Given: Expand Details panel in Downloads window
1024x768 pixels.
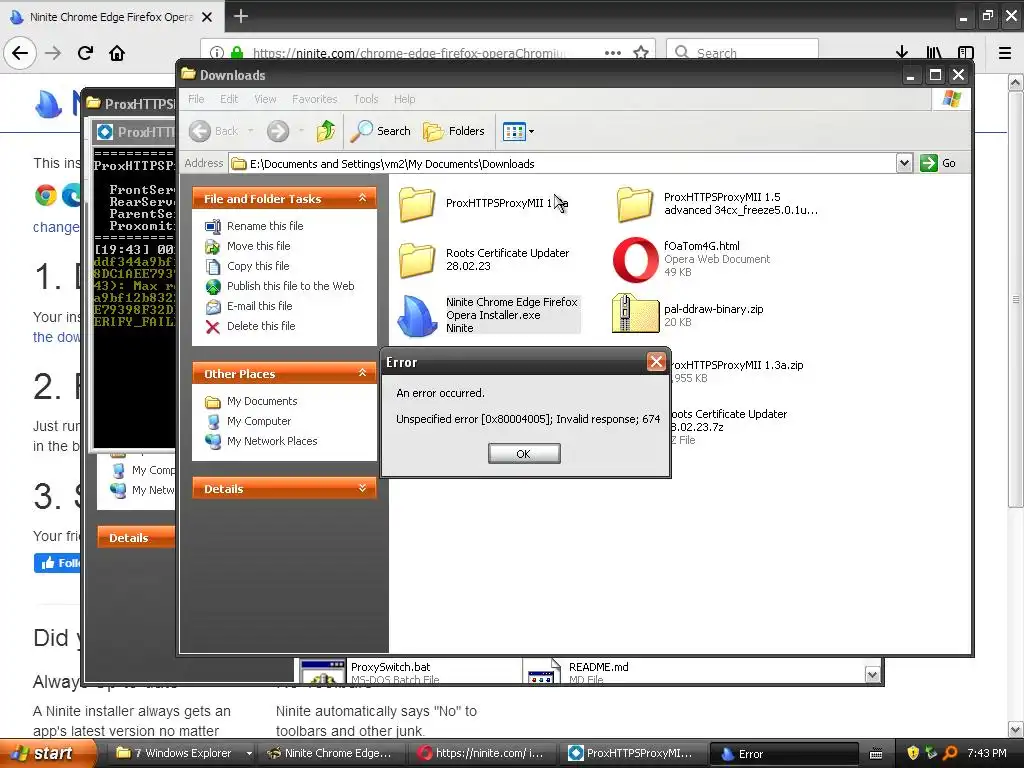Looking at the screenshot, I should pos(362,488).
